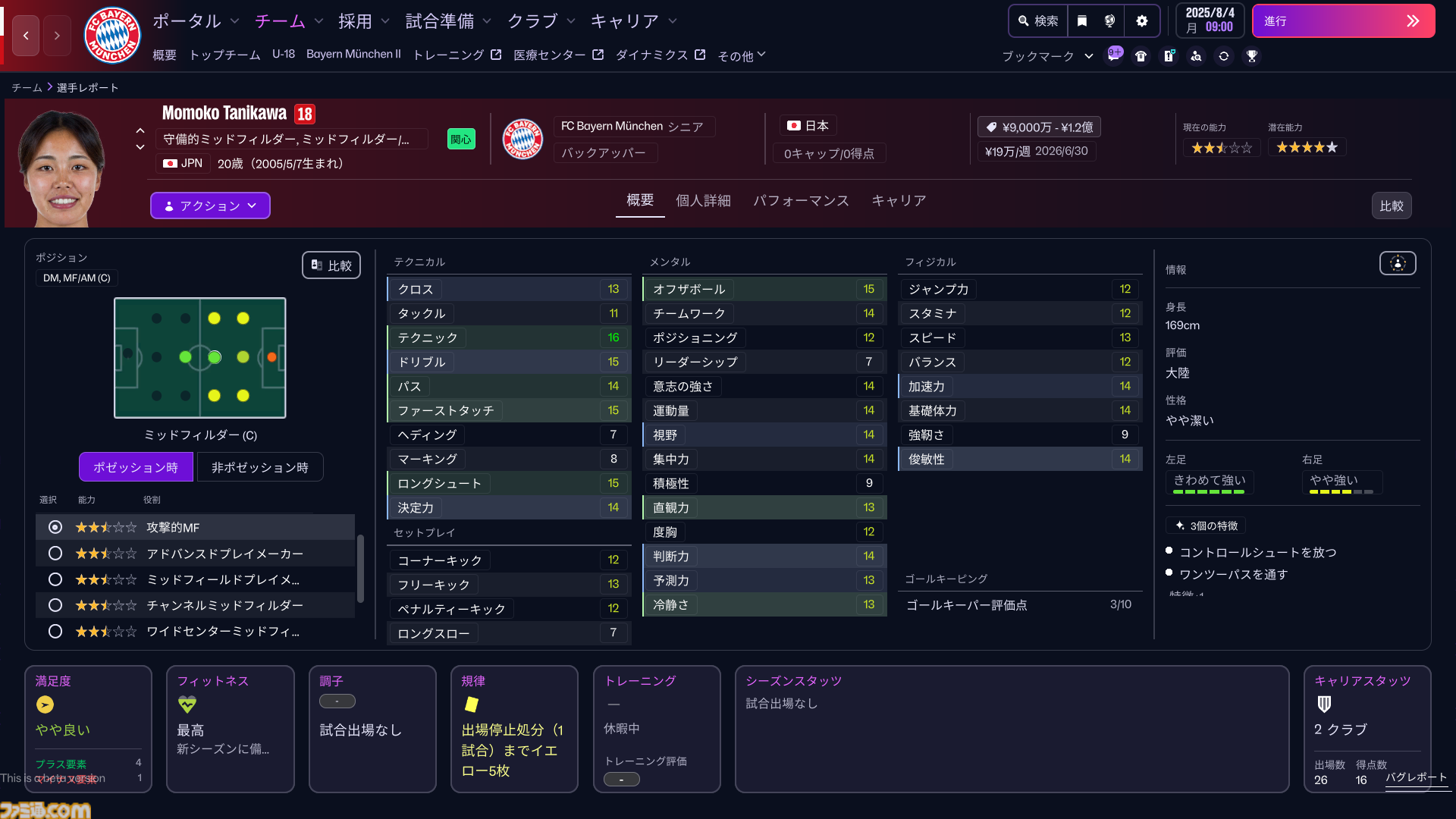1456x819 pixels.
Task: Expand the その他 submenu dropdown
Action: click(742, 55)
